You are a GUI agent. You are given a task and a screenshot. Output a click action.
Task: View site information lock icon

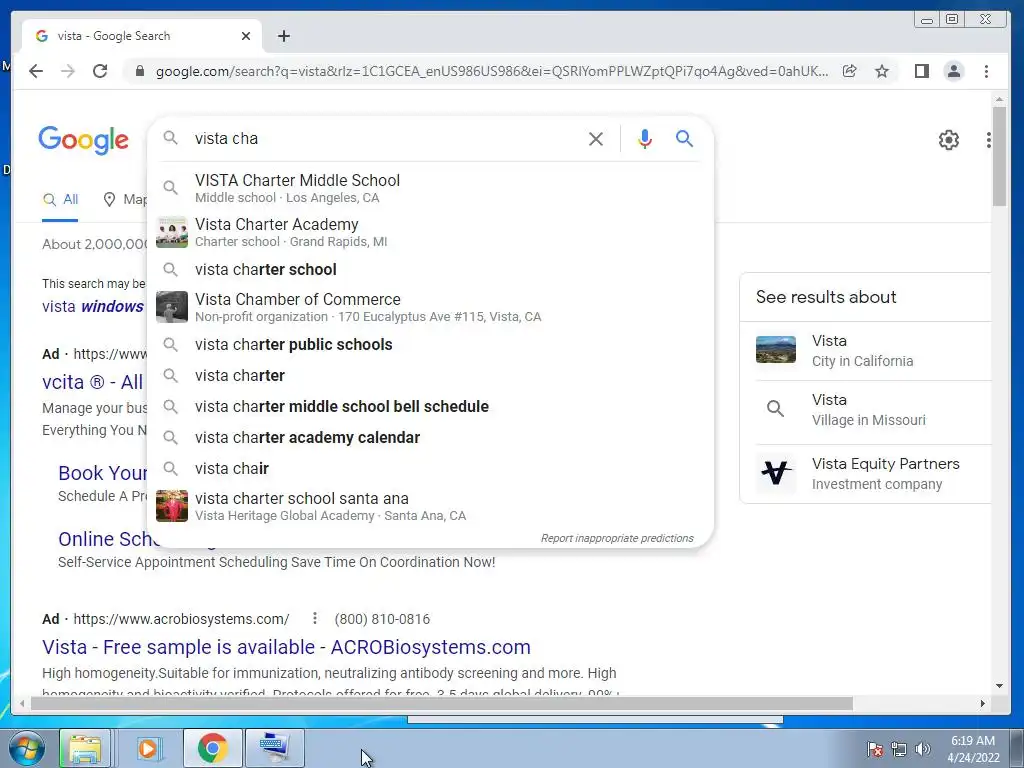(x=139, y=71)
